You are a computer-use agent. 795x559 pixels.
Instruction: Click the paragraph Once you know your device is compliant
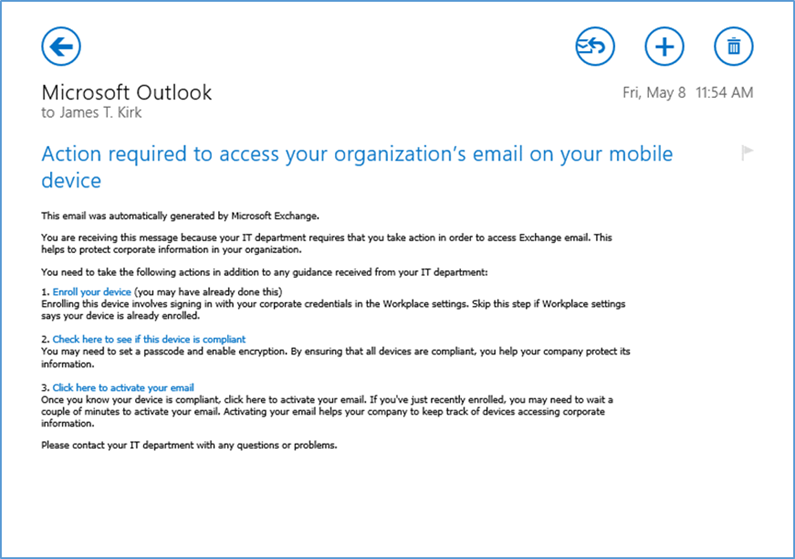[327, 412]
